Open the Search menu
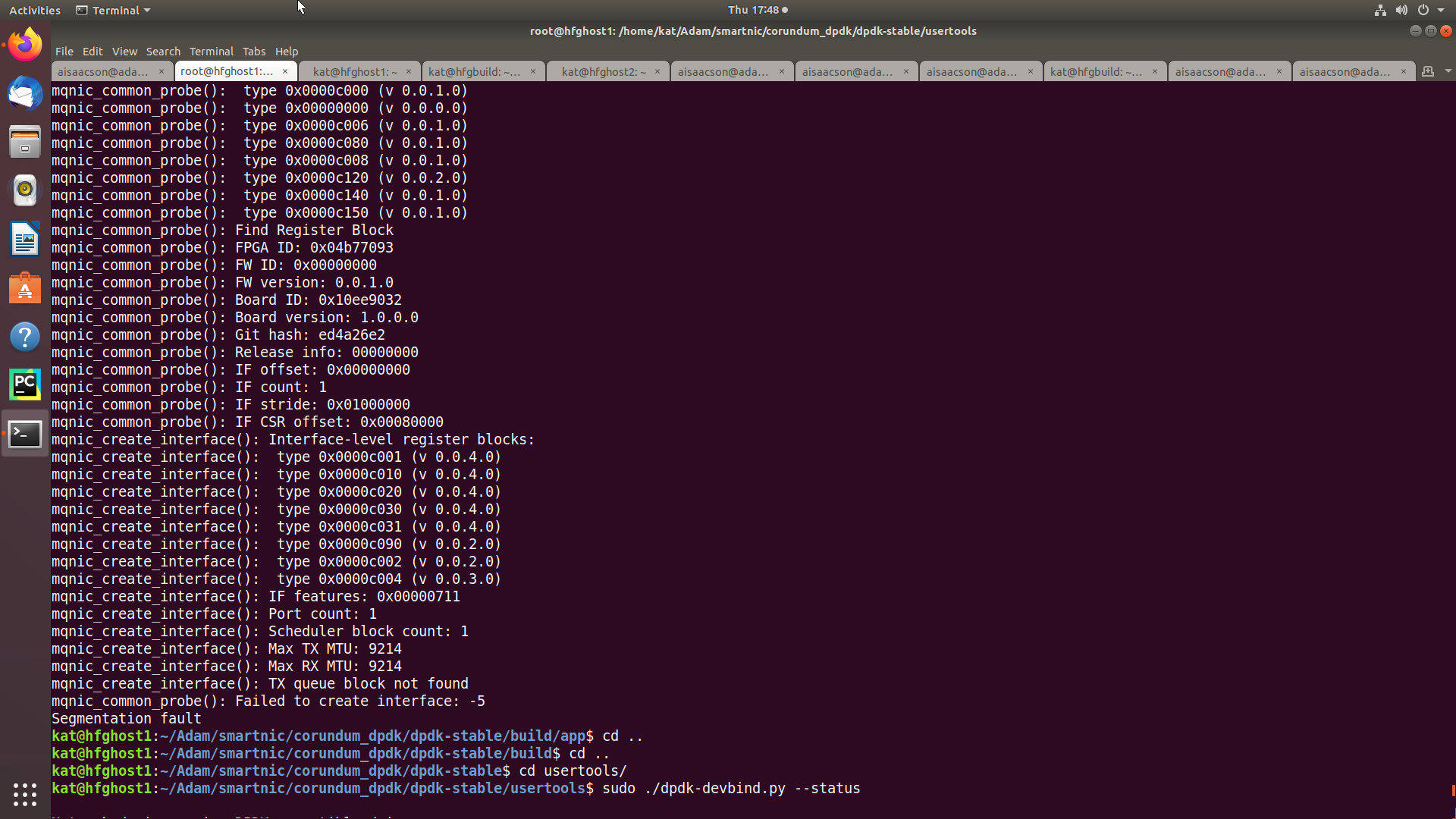This screenshot has width=1456, height=819. coord(163,52)
